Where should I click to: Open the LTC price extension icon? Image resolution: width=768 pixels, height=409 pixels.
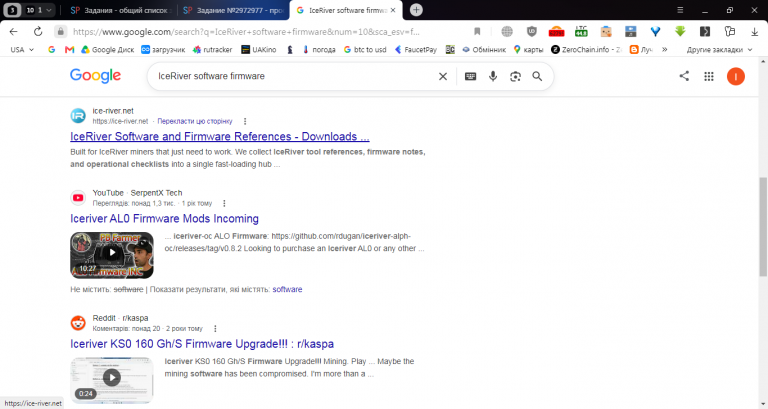581,32
